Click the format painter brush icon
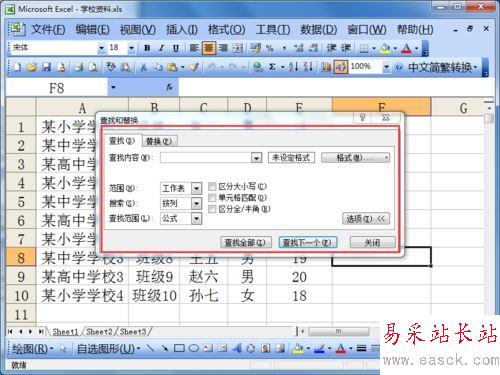This screenshot has width=500, height=375. click(x=194, y=67)
